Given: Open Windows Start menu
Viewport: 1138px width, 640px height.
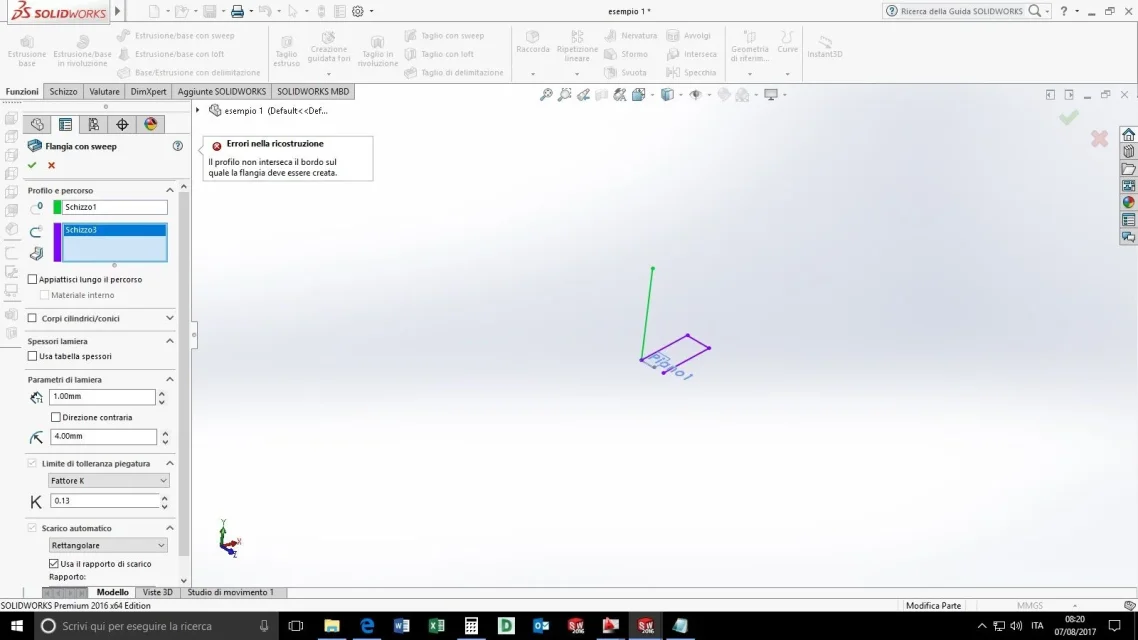Looking at the screenshot, I should [x=17, y=625].
